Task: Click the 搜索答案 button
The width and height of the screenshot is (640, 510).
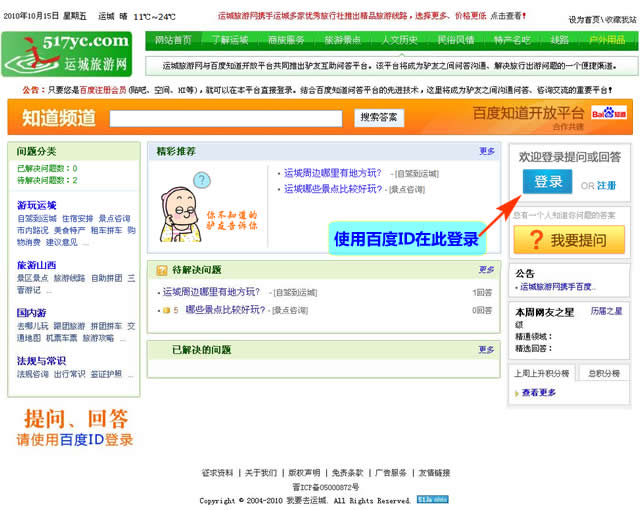Action: pyautogui.click(x=379, y=118)
